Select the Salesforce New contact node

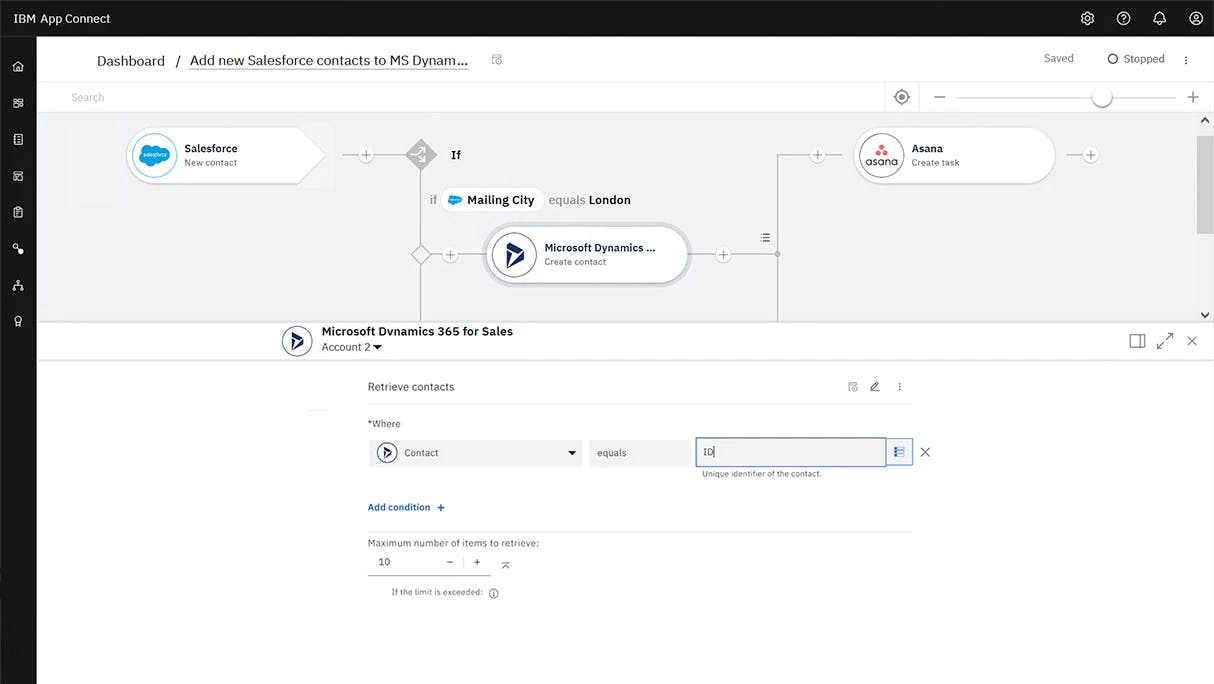(x=221, y=155)
